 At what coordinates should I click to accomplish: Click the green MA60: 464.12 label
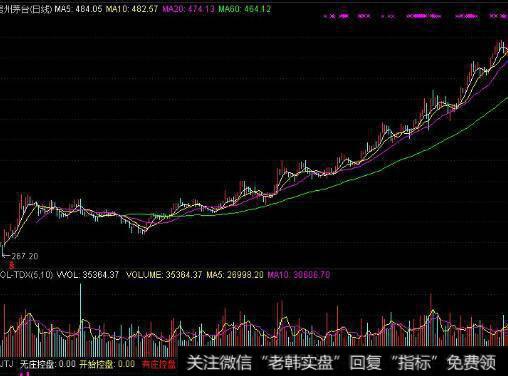(x=245, y=9)
